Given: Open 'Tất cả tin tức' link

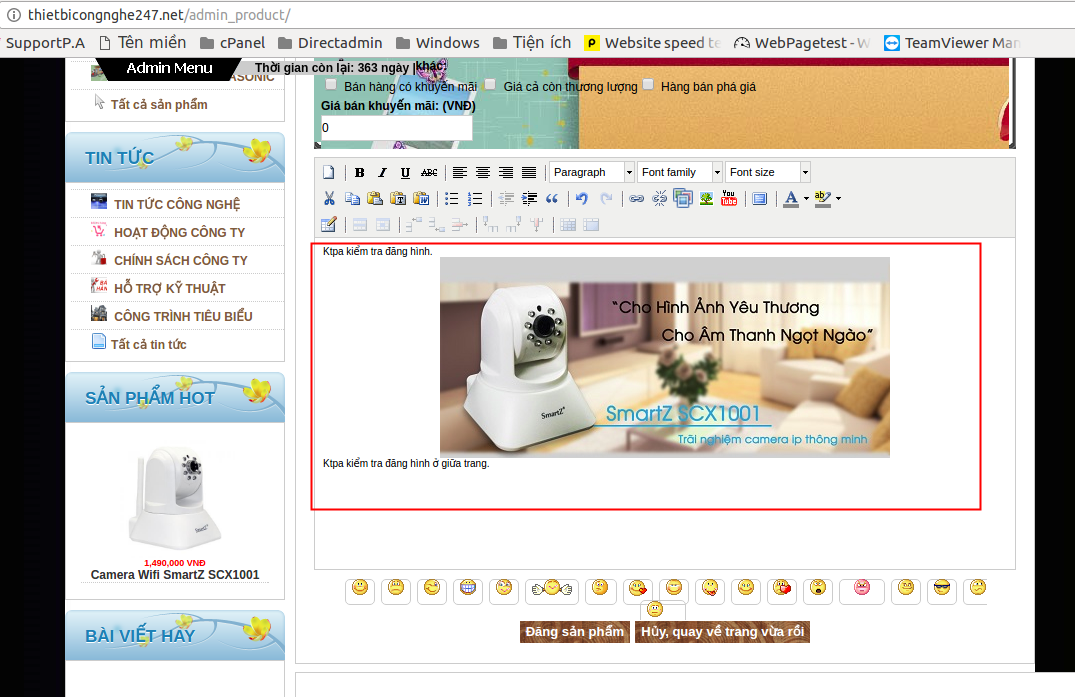Looking at the screenshot, I should point(149,345).
